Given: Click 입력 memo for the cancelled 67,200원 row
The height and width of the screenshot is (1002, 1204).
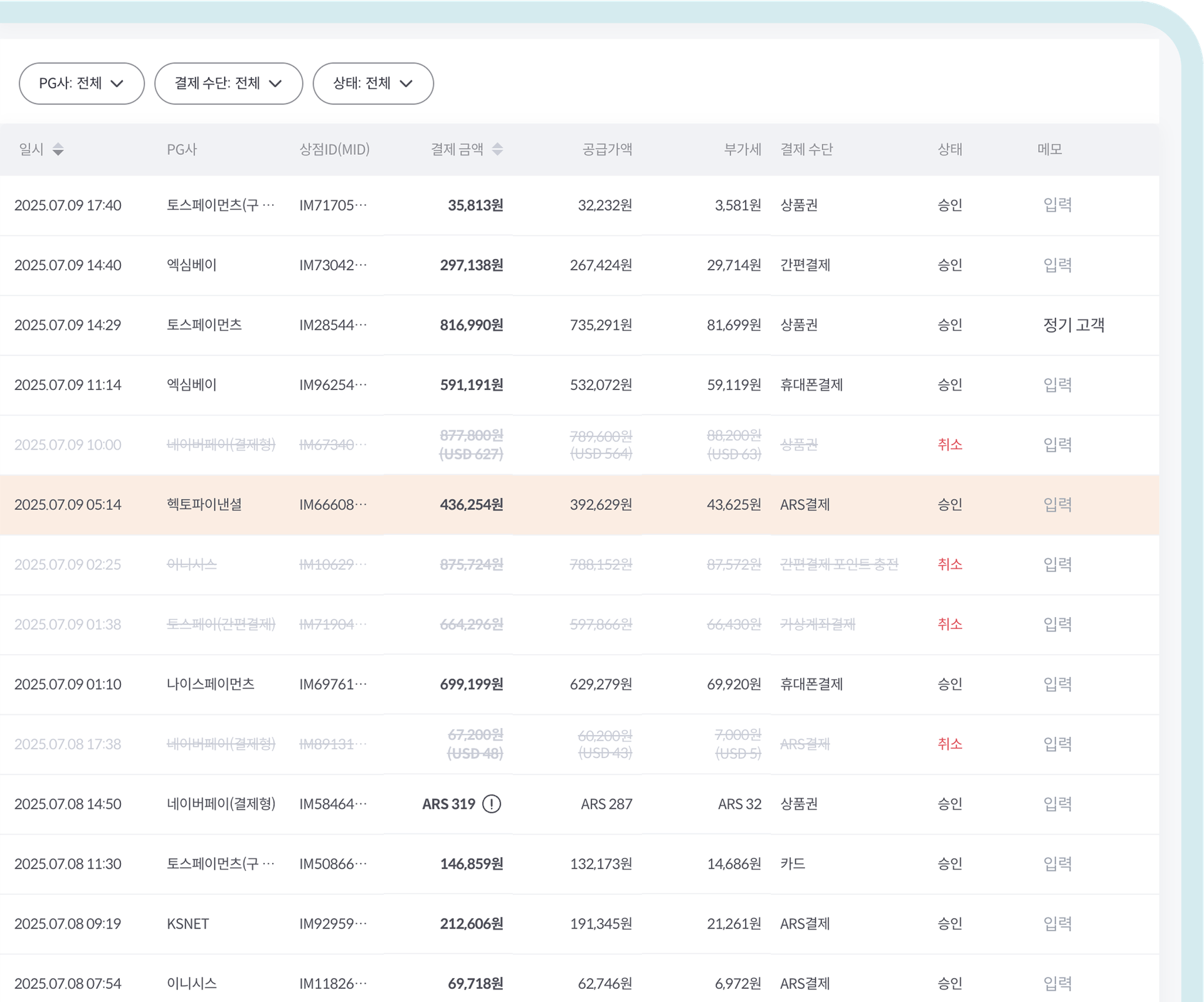Looking at the screenshot, I should click(x=1057, y=744).
